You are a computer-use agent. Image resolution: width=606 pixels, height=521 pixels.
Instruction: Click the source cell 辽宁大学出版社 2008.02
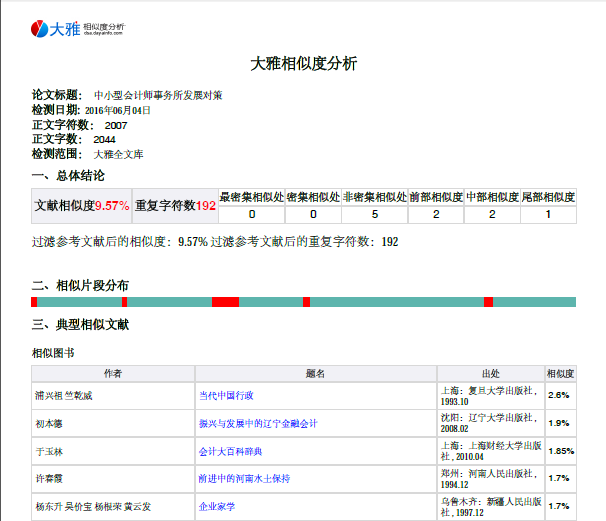491,423
